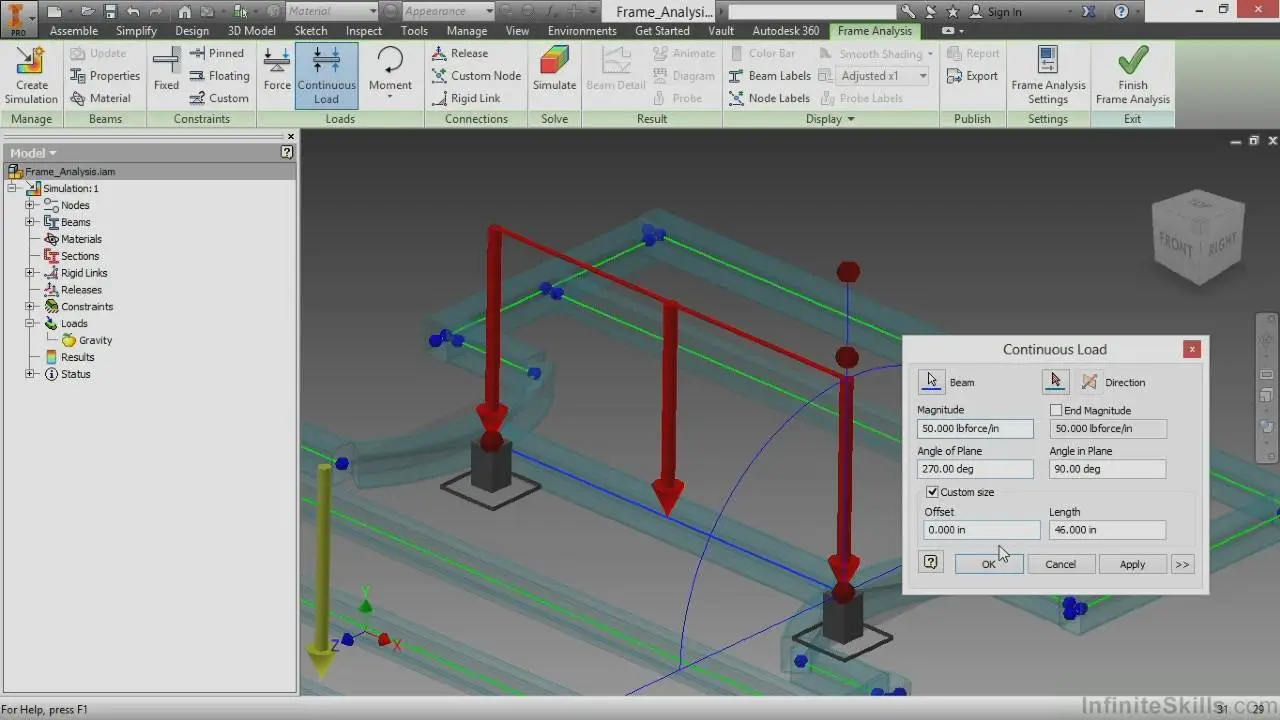
Task: Click Apply in Continuous Load dialog
Action: [1132, 564]
